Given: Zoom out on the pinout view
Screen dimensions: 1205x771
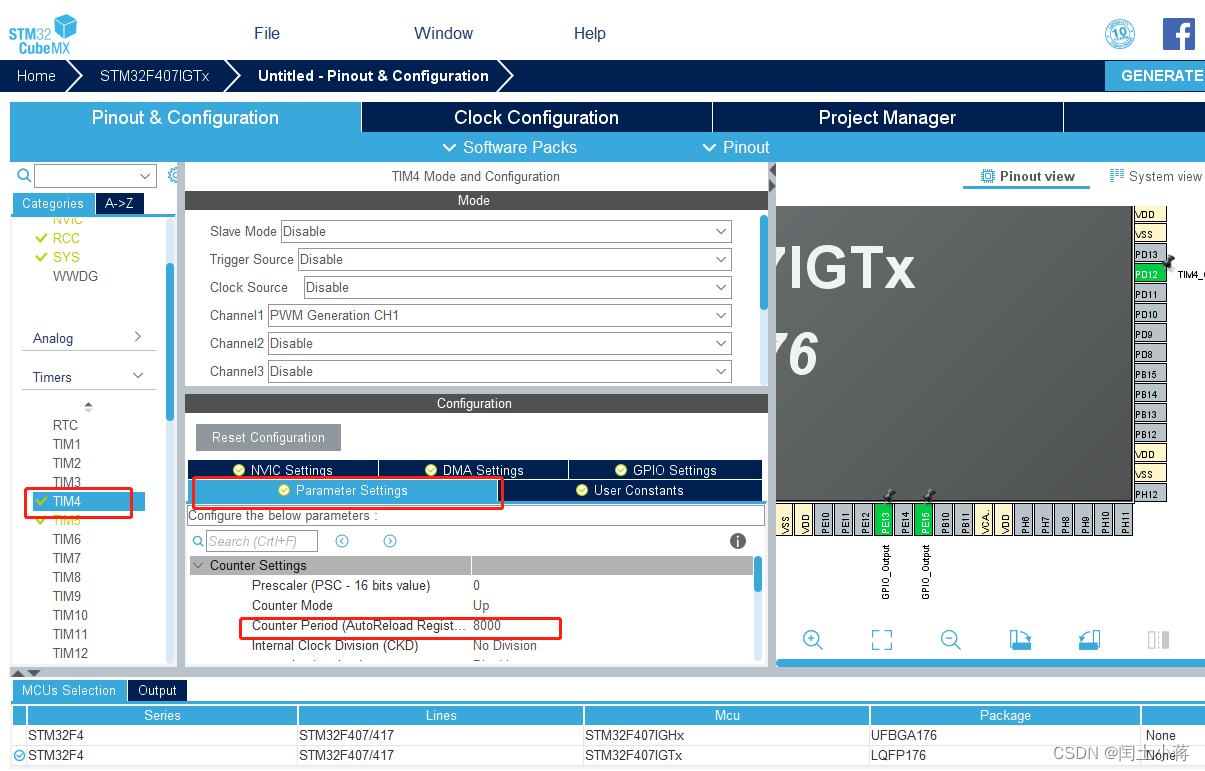Looking at the screenshot, I should click(950, 640).
